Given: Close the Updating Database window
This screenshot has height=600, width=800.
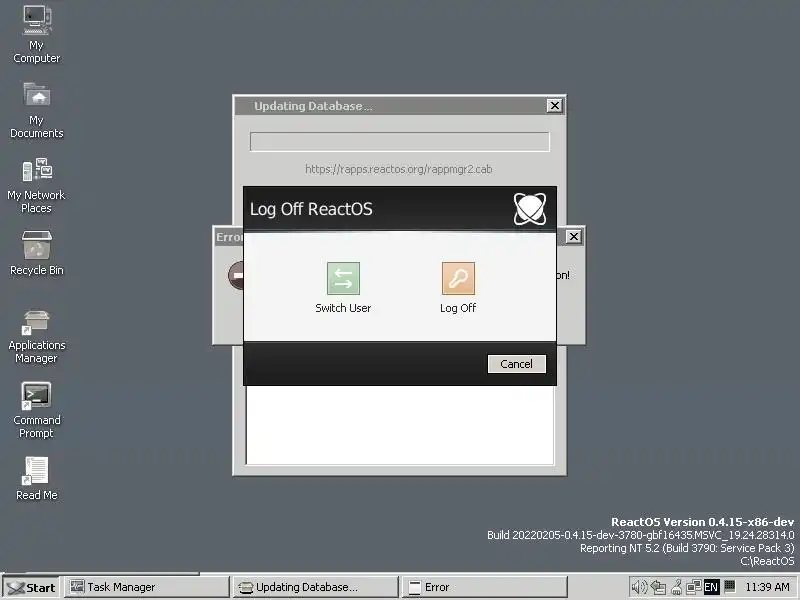Looking at the screenshot, I should [555, 106].
